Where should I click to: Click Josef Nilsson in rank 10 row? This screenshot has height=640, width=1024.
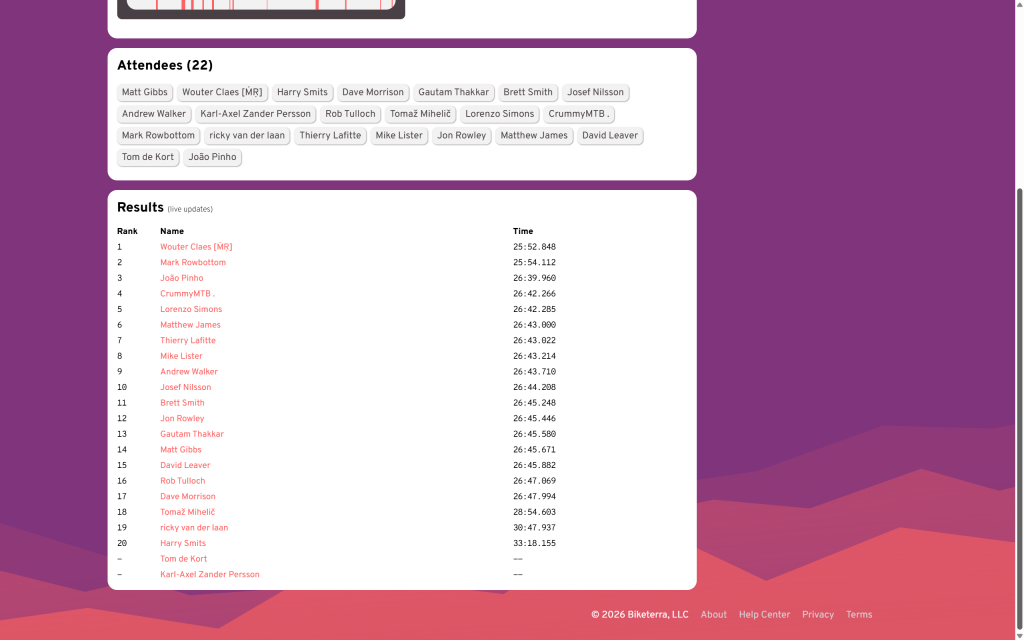click(x=186, y=388)
